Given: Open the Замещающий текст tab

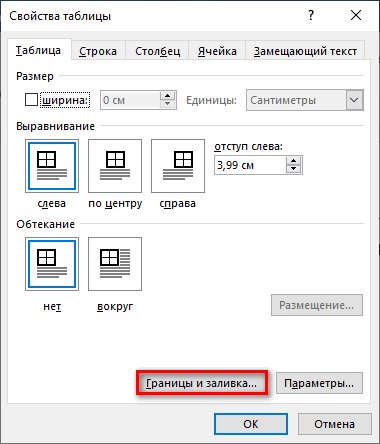Looking at the screenshot, I should (305, 51).
